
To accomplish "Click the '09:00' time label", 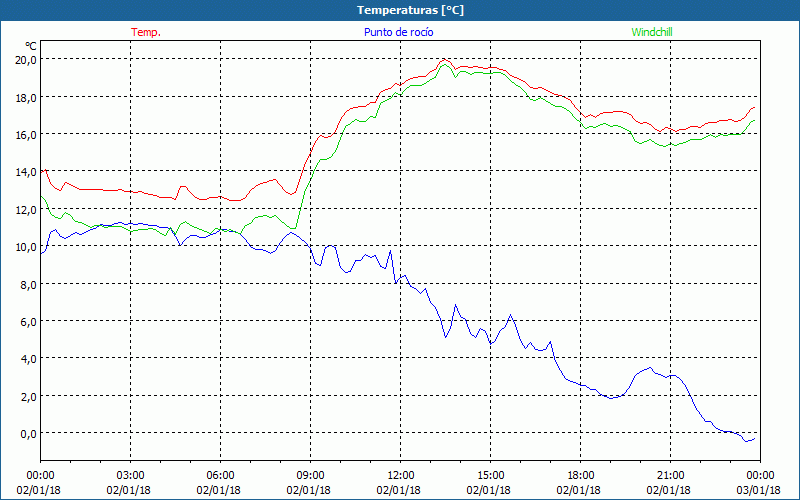I will tap(310, 476).
